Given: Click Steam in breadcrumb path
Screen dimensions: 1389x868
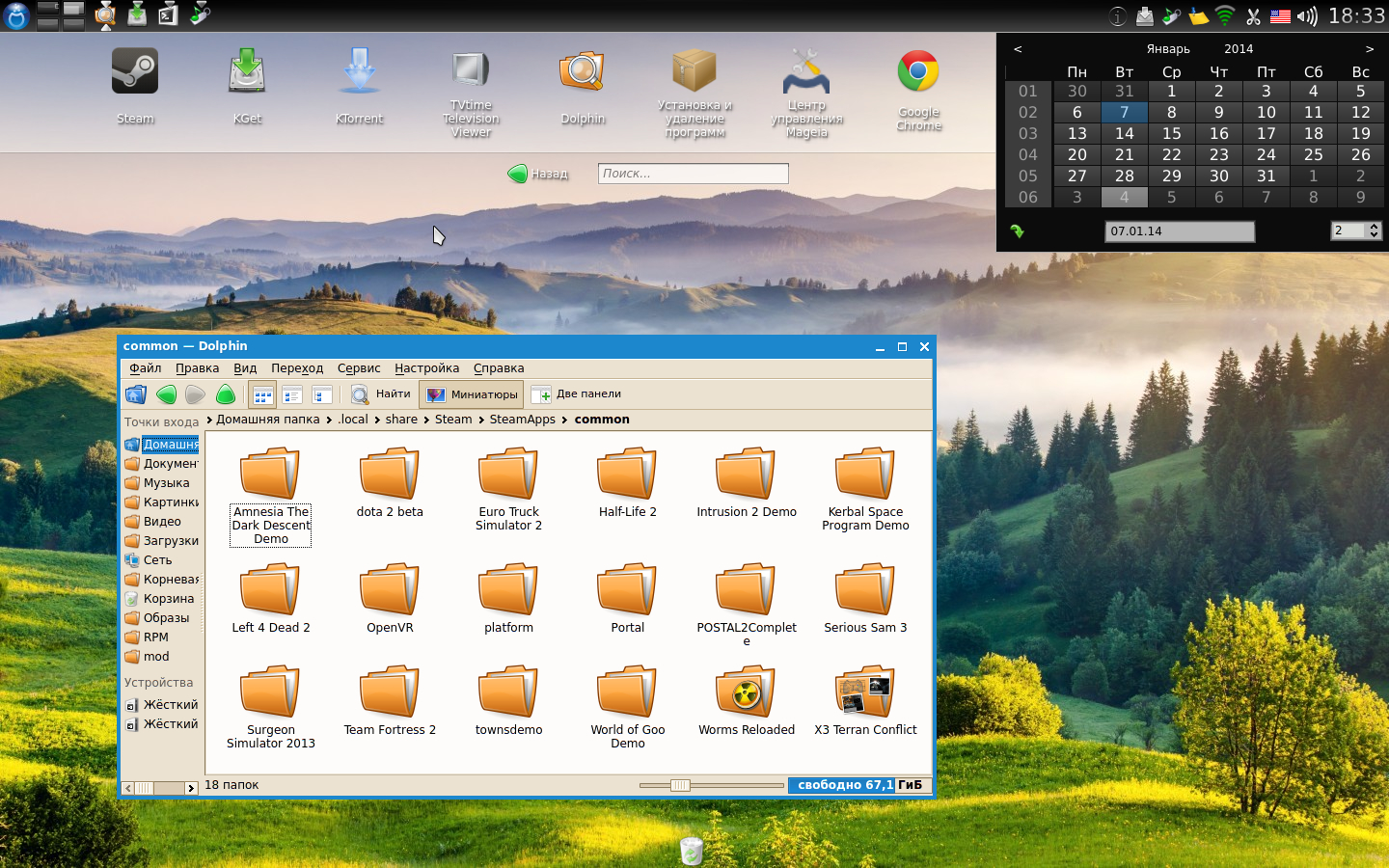Looking at the screenshot, I should 453,420.
